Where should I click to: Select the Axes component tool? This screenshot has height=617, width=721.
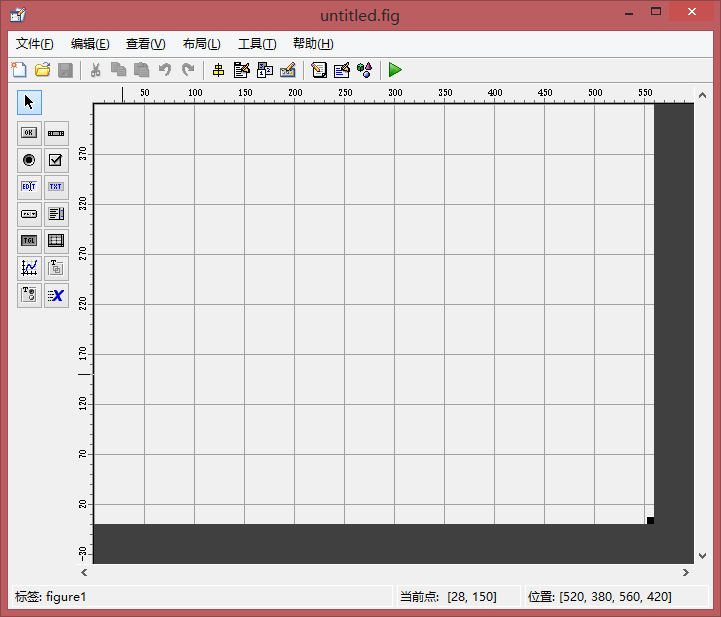click(29, 267)
